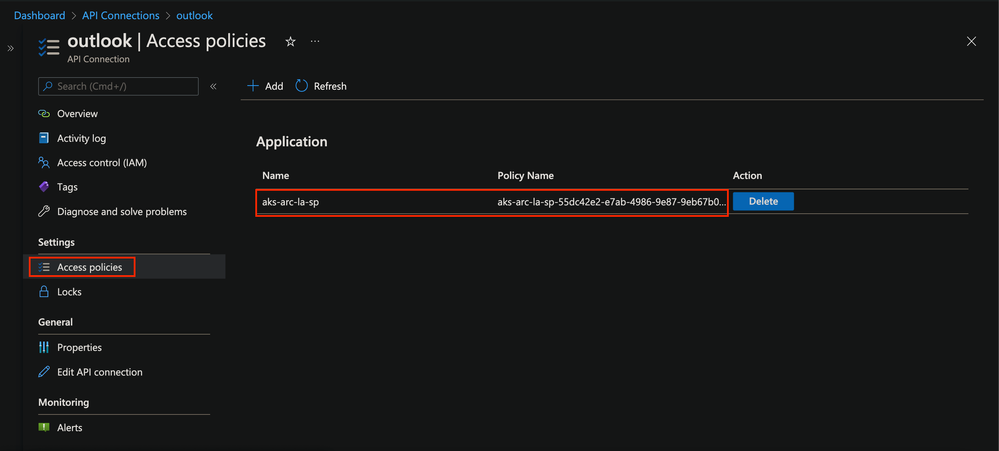Click the Properties sliders icon
This screenshot has height=451, width=999.
(44, 348)
